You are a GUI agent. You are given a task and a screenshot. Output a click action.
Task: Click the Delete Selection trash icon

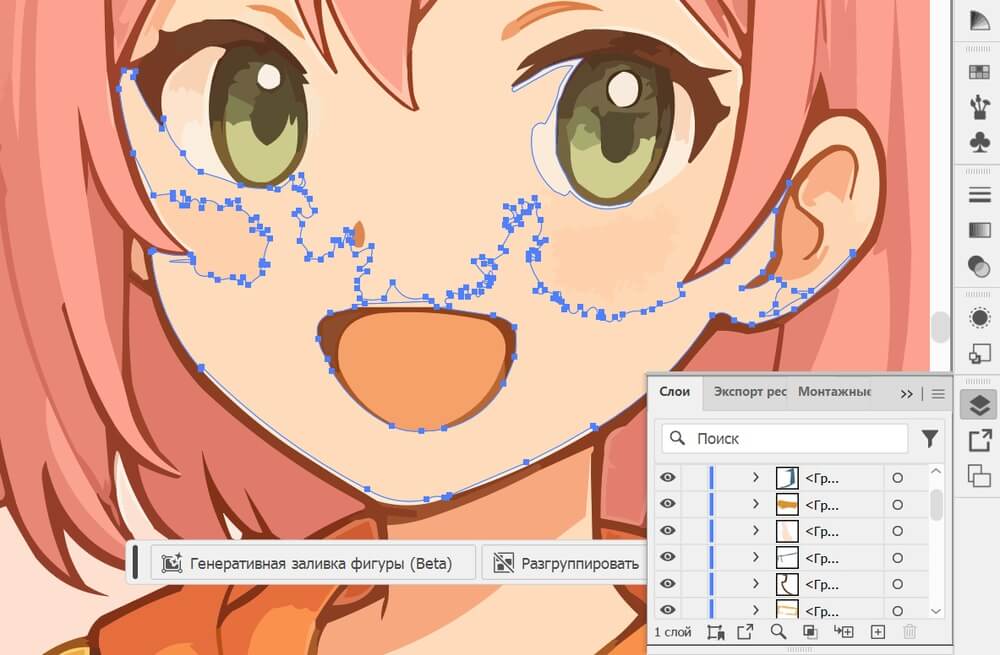tap(910, 632)
